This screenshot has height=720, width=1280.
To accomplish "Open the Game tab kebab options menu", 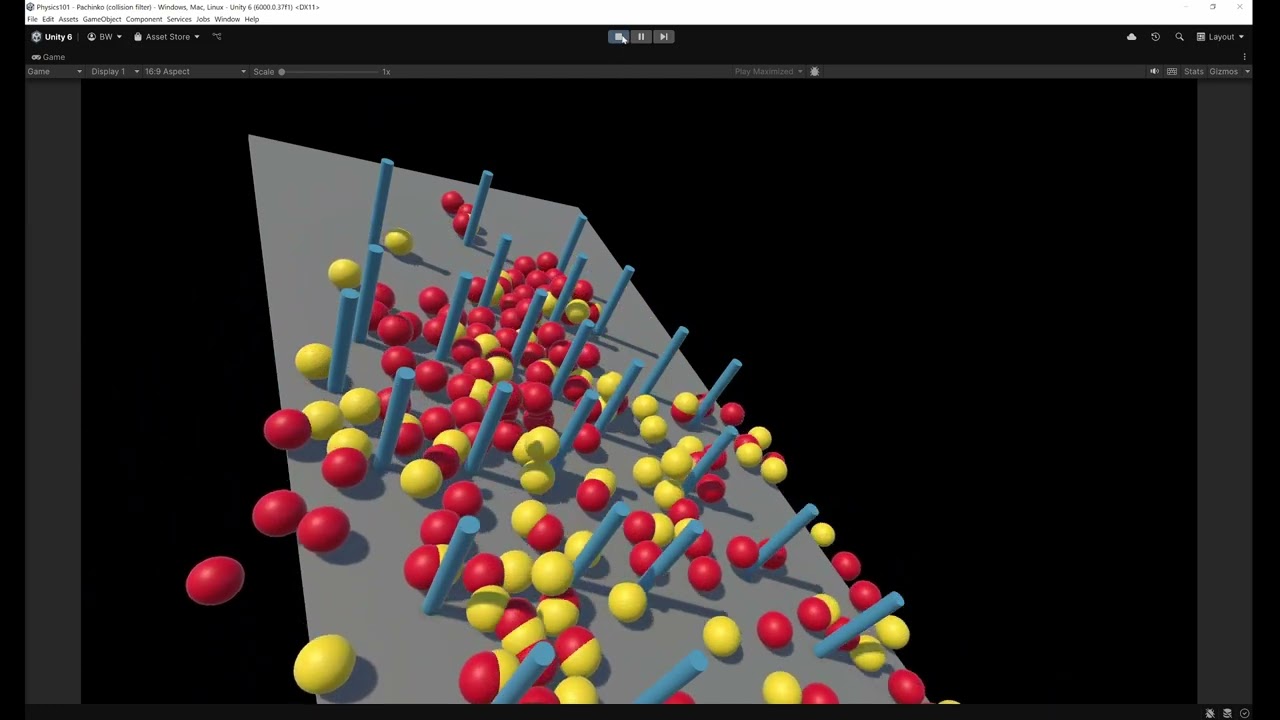I will 1245,57.
